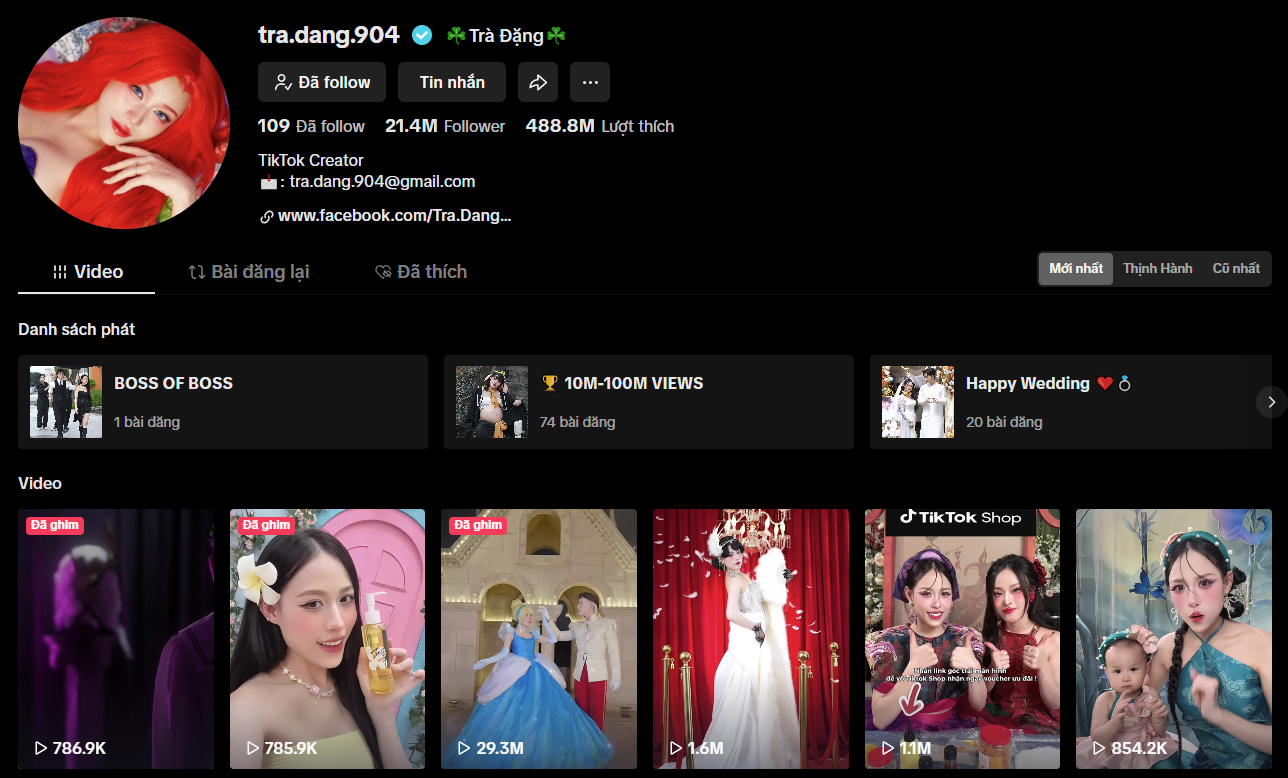Click the share arrow icon button
1288x778 pixels.
(x=538, y=82)
